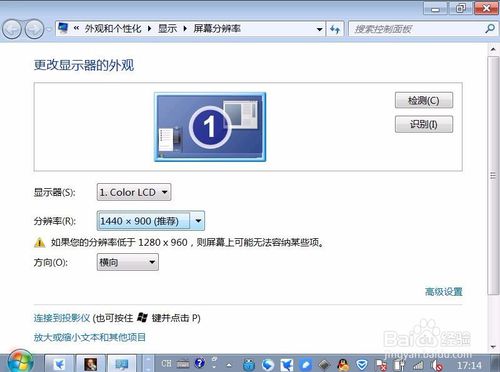Click the muted volume speaker tray icon
500x372 pixels.
click(x=437, y=365)
